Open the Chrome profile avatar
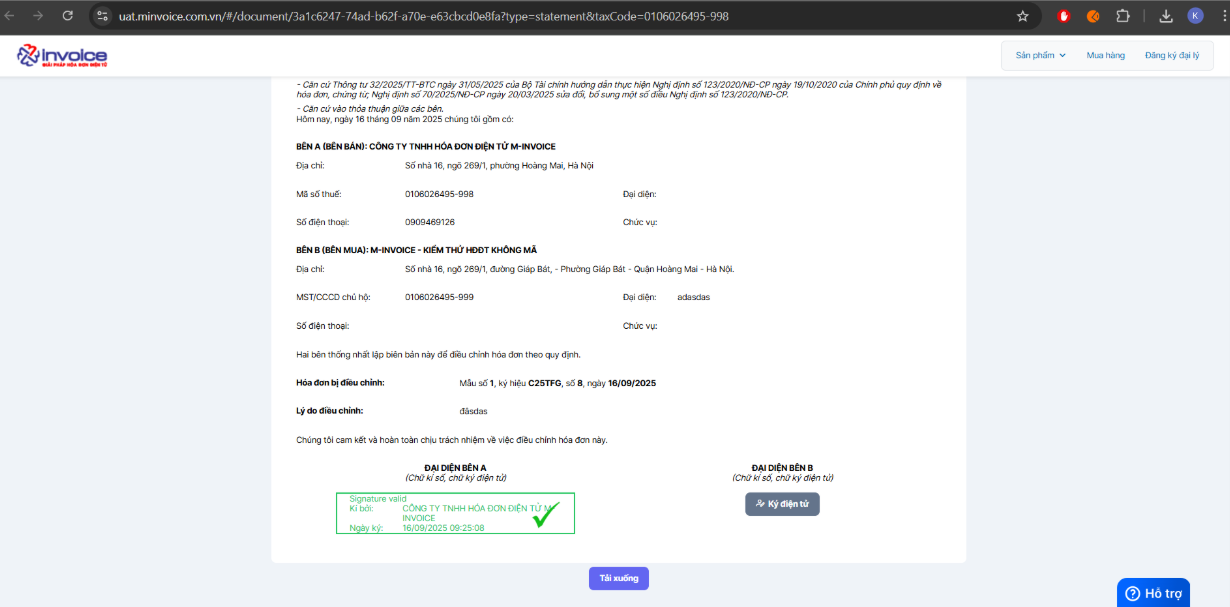 [1195, 16]
